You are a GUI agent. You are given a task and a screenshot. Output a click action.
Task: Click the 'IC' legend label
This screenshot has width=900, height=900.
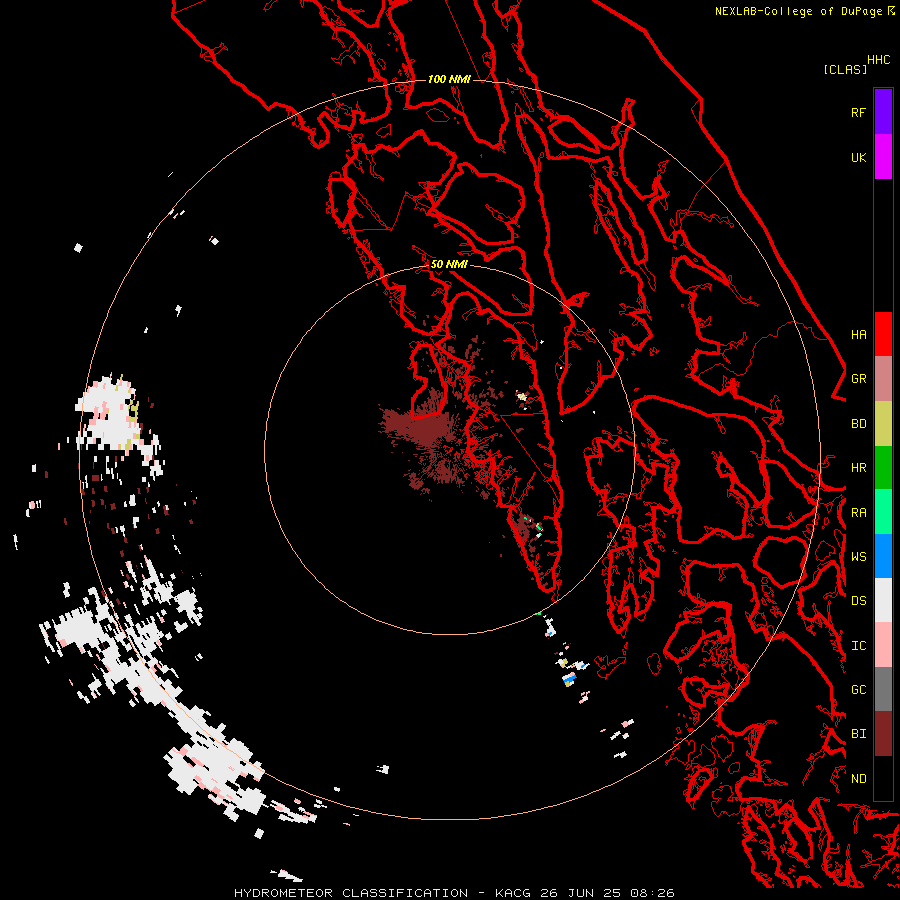pyautogui.click(x=858, y=646)
